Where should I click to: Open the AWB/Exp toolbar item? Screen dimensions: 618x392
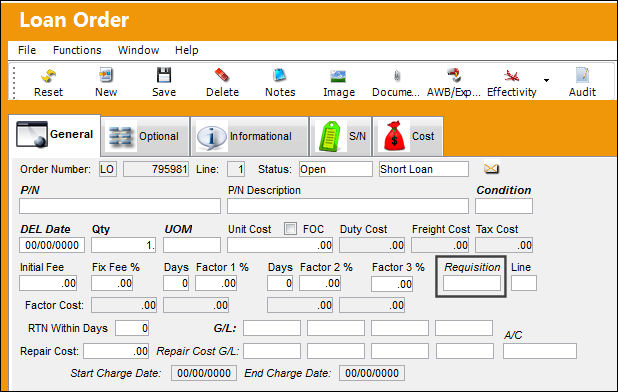454,83
